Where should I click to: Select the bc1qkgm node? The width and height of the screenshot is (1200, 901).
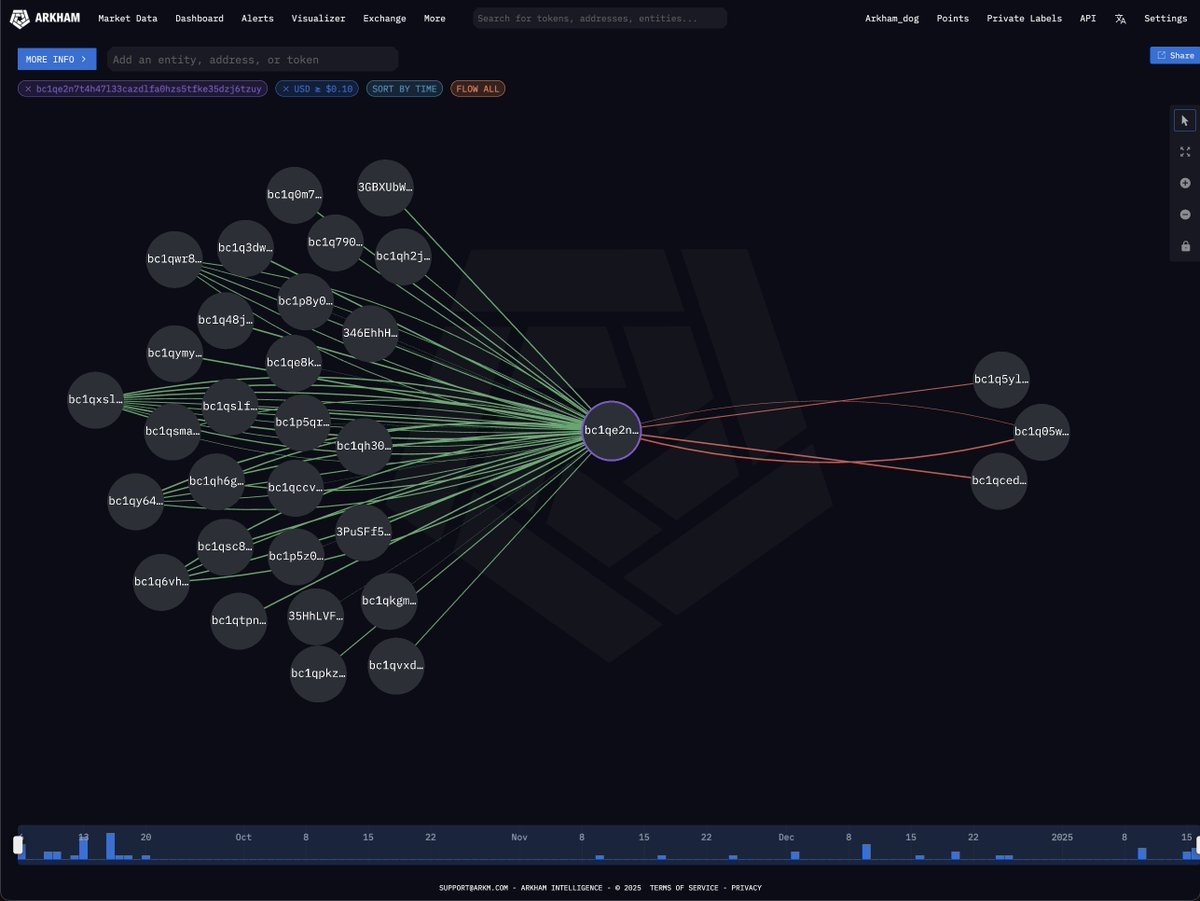tap(388, 601)
